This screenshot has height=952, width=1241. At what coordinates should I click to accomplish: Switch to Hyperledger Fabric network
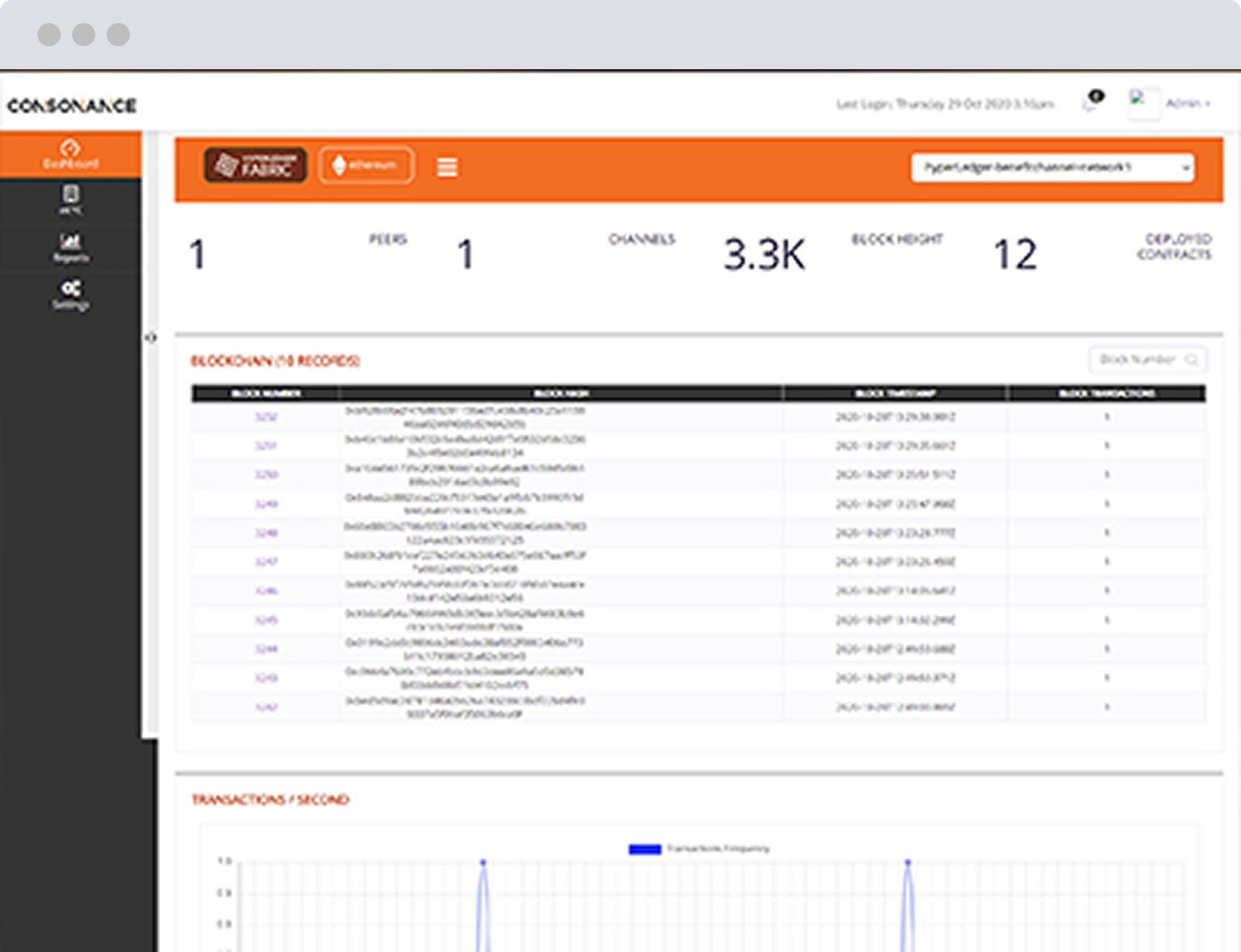click(x=255, y=166)
